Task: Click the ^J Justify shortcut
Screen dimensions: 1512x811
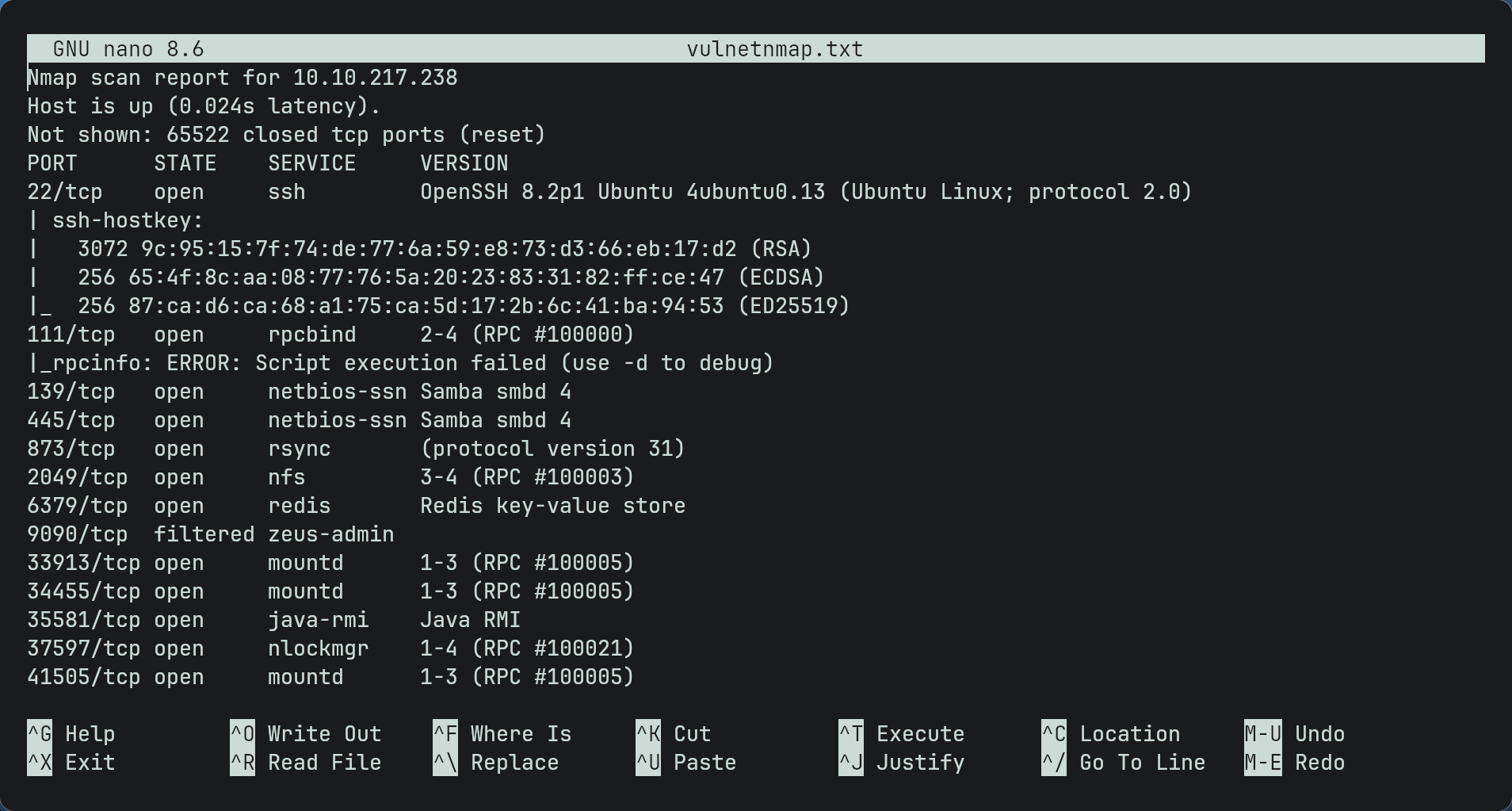Action: [x=902, y=763]
